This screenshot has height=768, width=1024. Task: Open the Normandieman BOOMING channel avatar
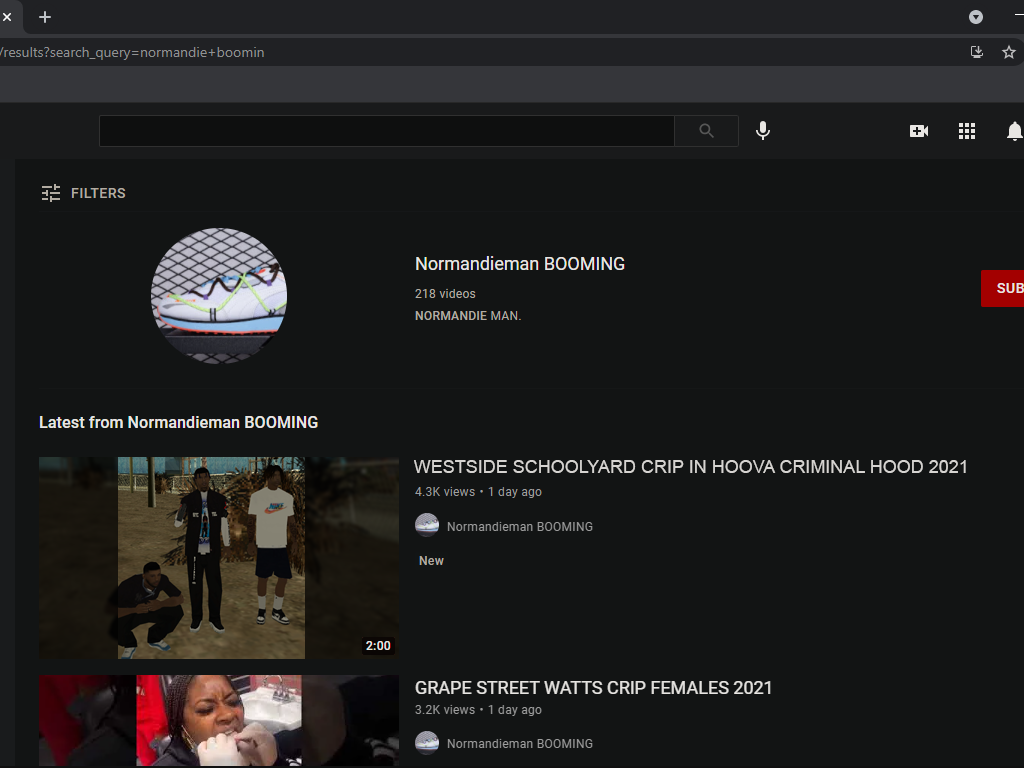[219, 296]
